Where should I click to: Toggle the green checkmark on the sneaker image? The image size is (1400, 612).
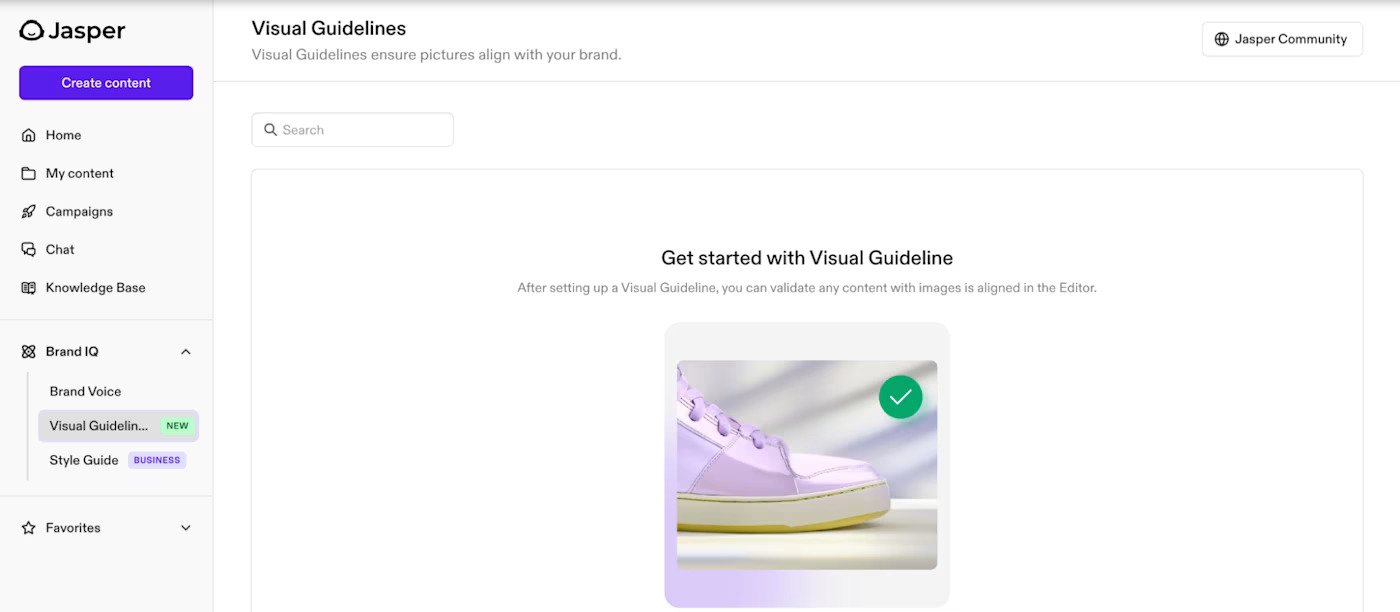coord(900,396)
